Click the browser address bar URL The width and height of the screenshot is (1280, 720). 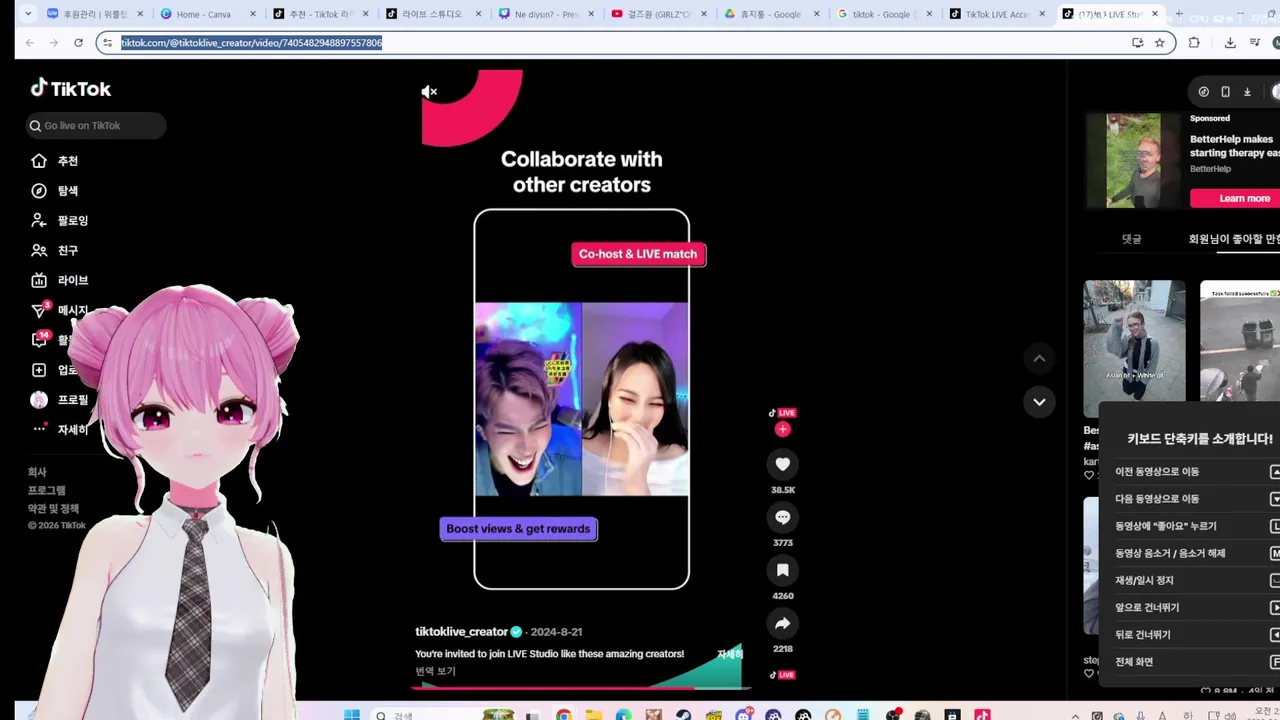tap(251, 43)
